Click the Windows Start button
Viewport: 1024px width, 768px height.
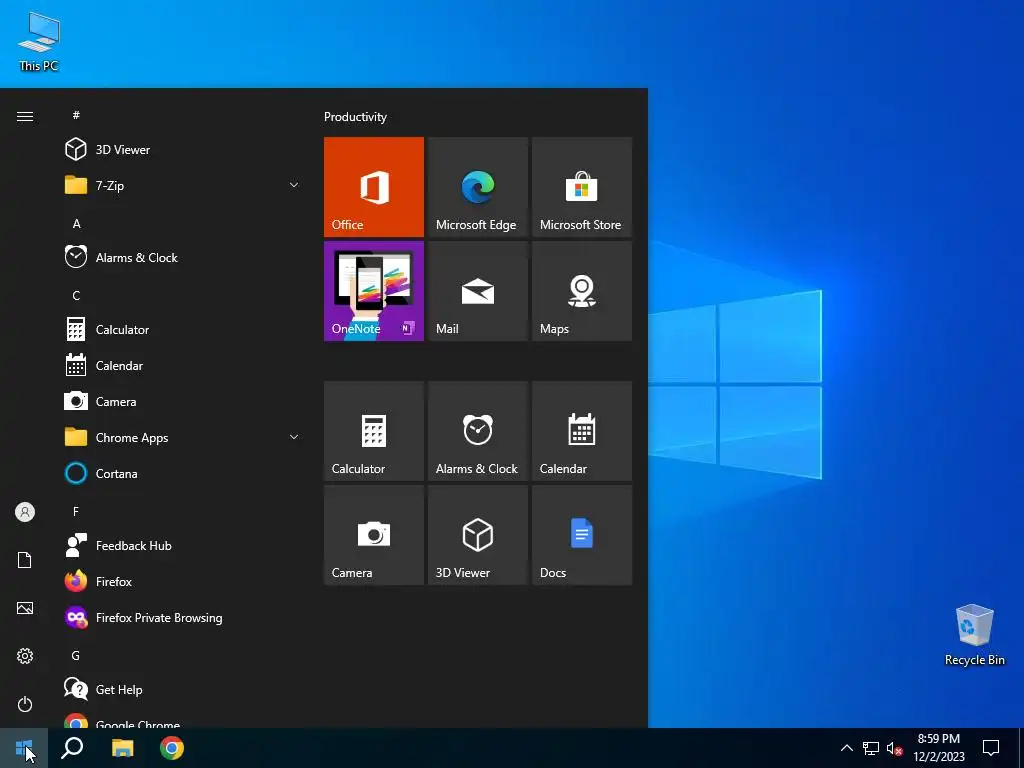(24, 748)
